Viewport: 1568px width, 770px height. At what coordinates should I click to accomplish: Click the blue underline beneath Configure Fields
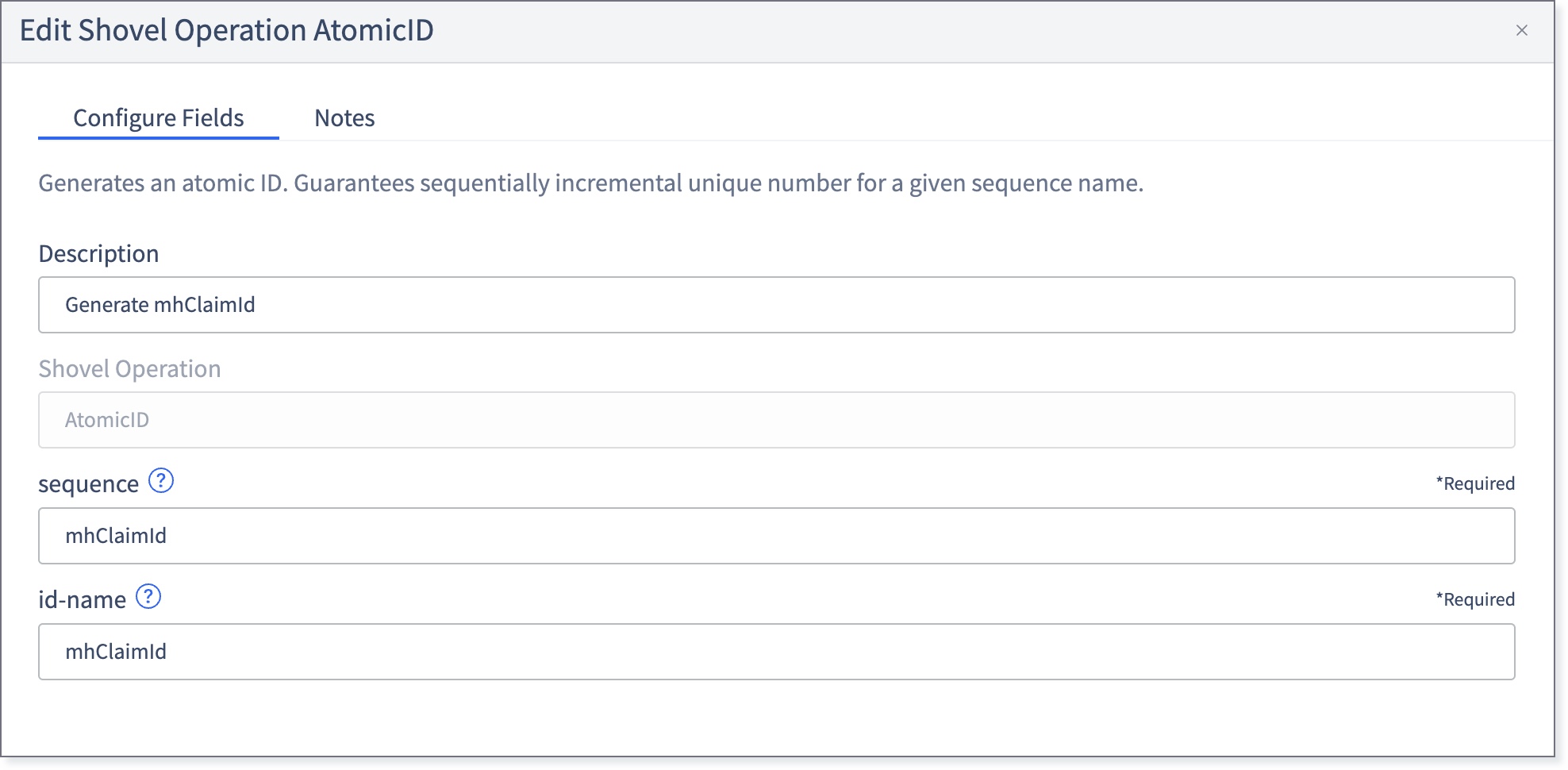point(159,138)
